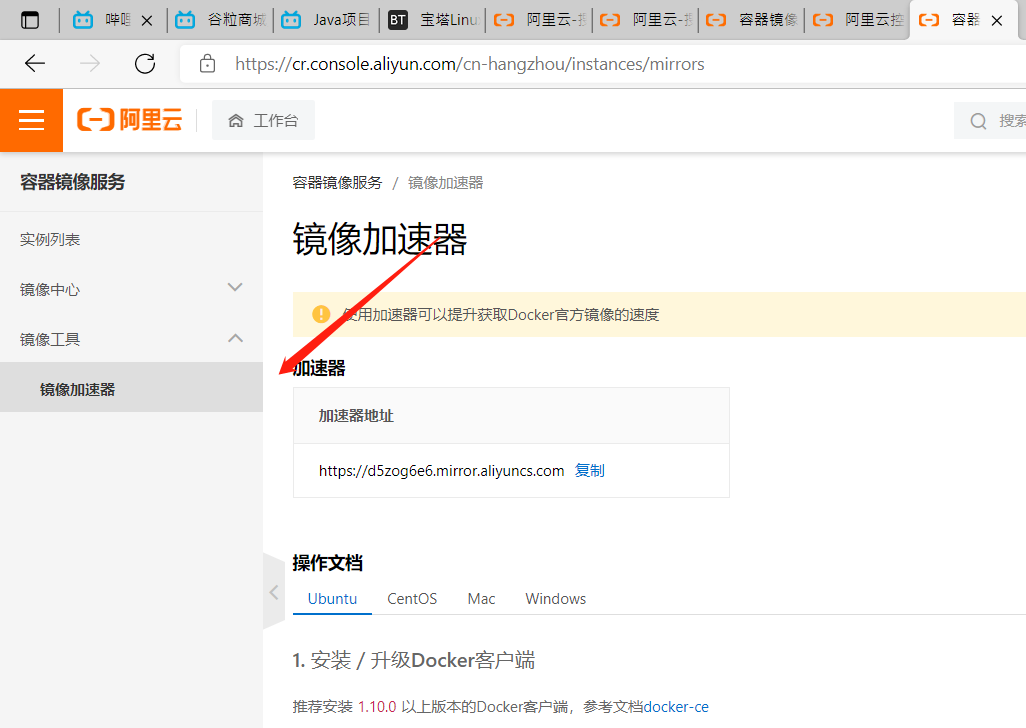This screenshot has width=1026, height=728.
Task: Open the Windows operation docs tab
Action: coord(554,598)
